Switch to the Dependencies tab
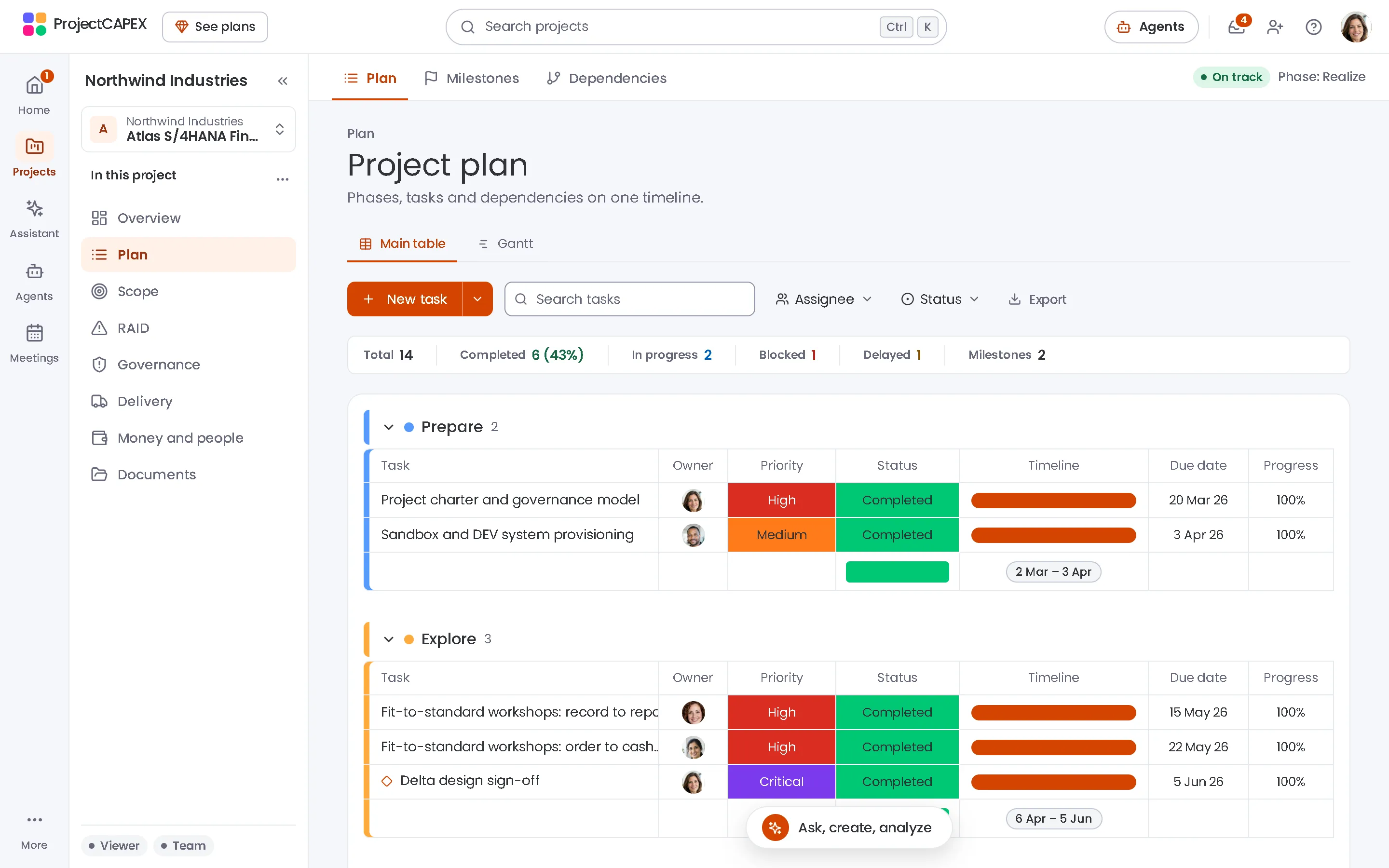The width and height of the screenshot is (1389, 868). 607,78
